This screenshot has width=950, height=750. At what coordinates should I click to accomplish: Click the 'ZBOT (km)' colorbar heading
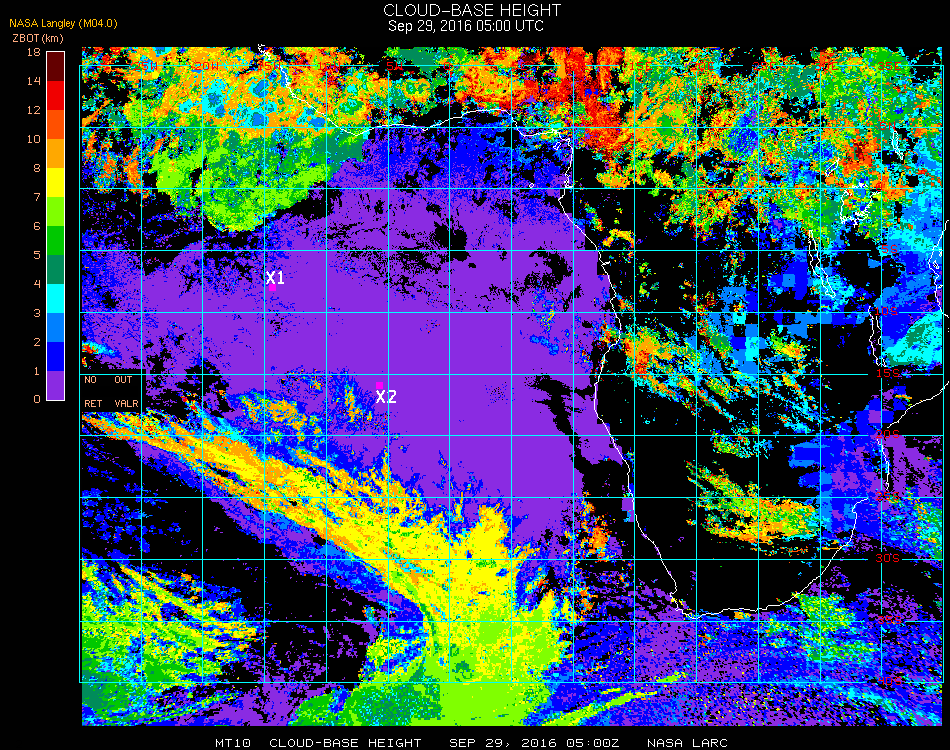click(38, 38)
